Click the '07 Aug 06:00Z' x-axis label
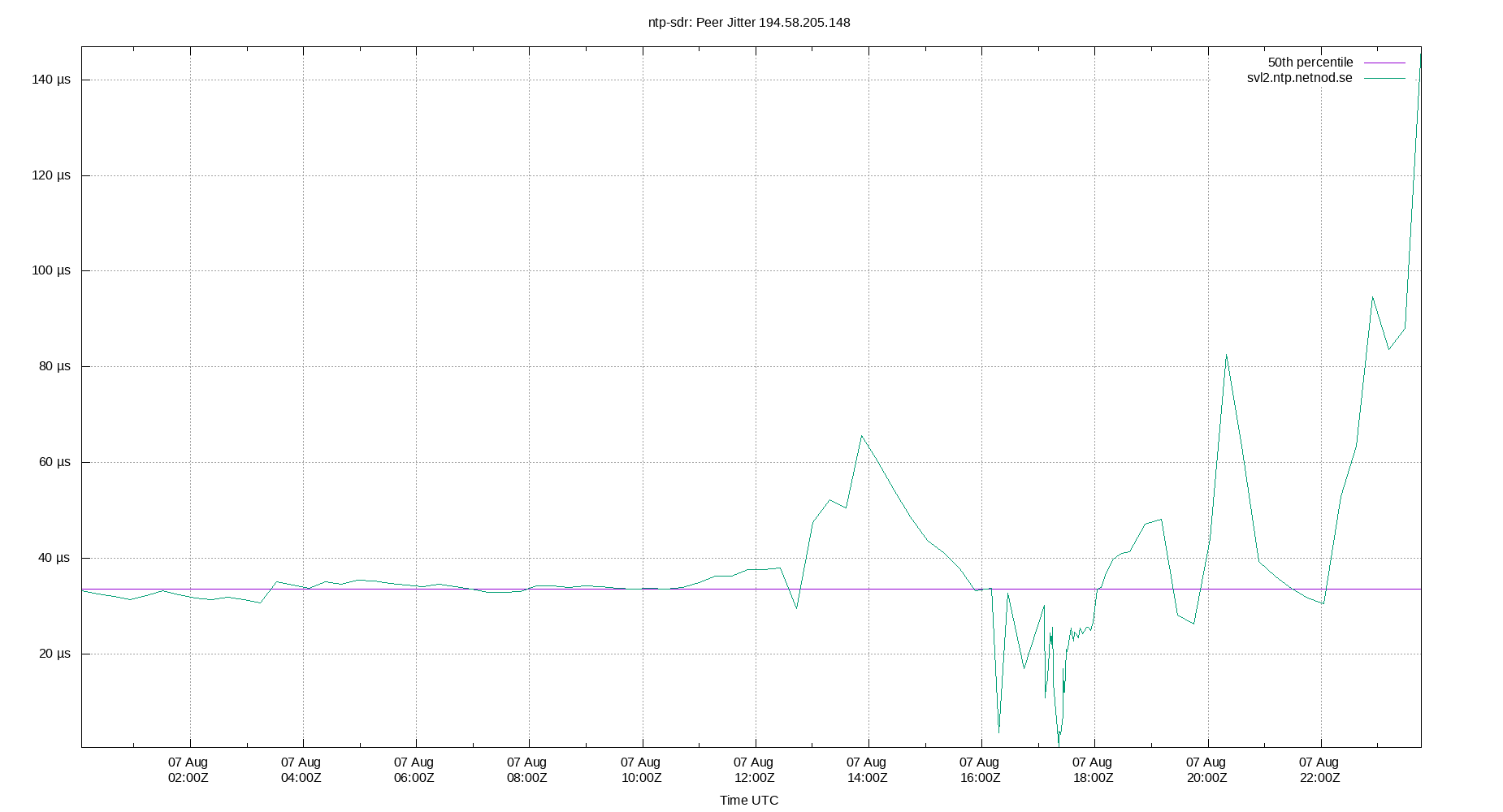Image resolution: width=1503 pixels, height=812 pixels. point(414,770)
